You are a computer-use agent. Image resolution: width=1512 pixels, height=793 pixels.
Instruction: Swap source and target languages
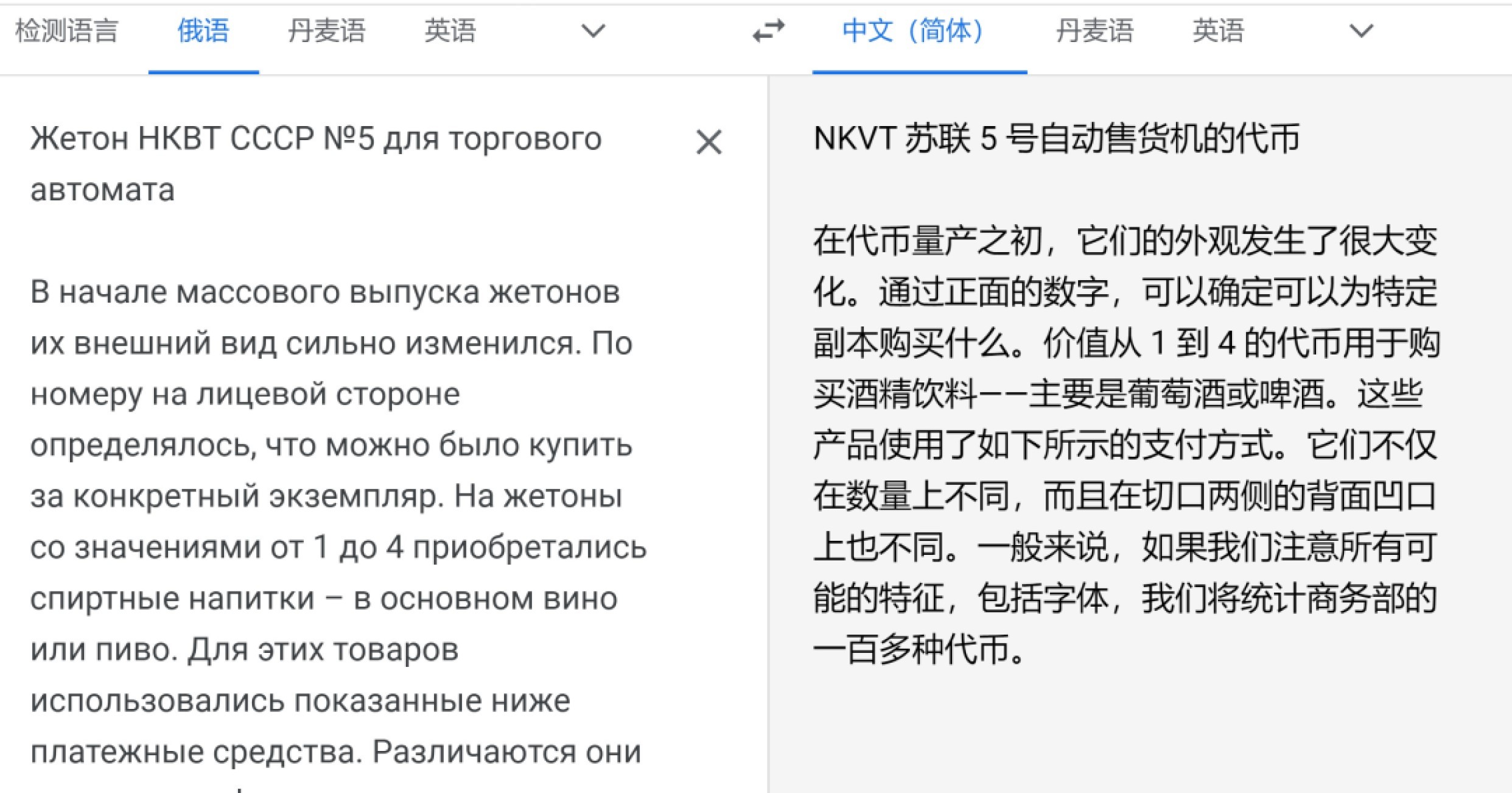pyautogui.click(x=769, y=30)
